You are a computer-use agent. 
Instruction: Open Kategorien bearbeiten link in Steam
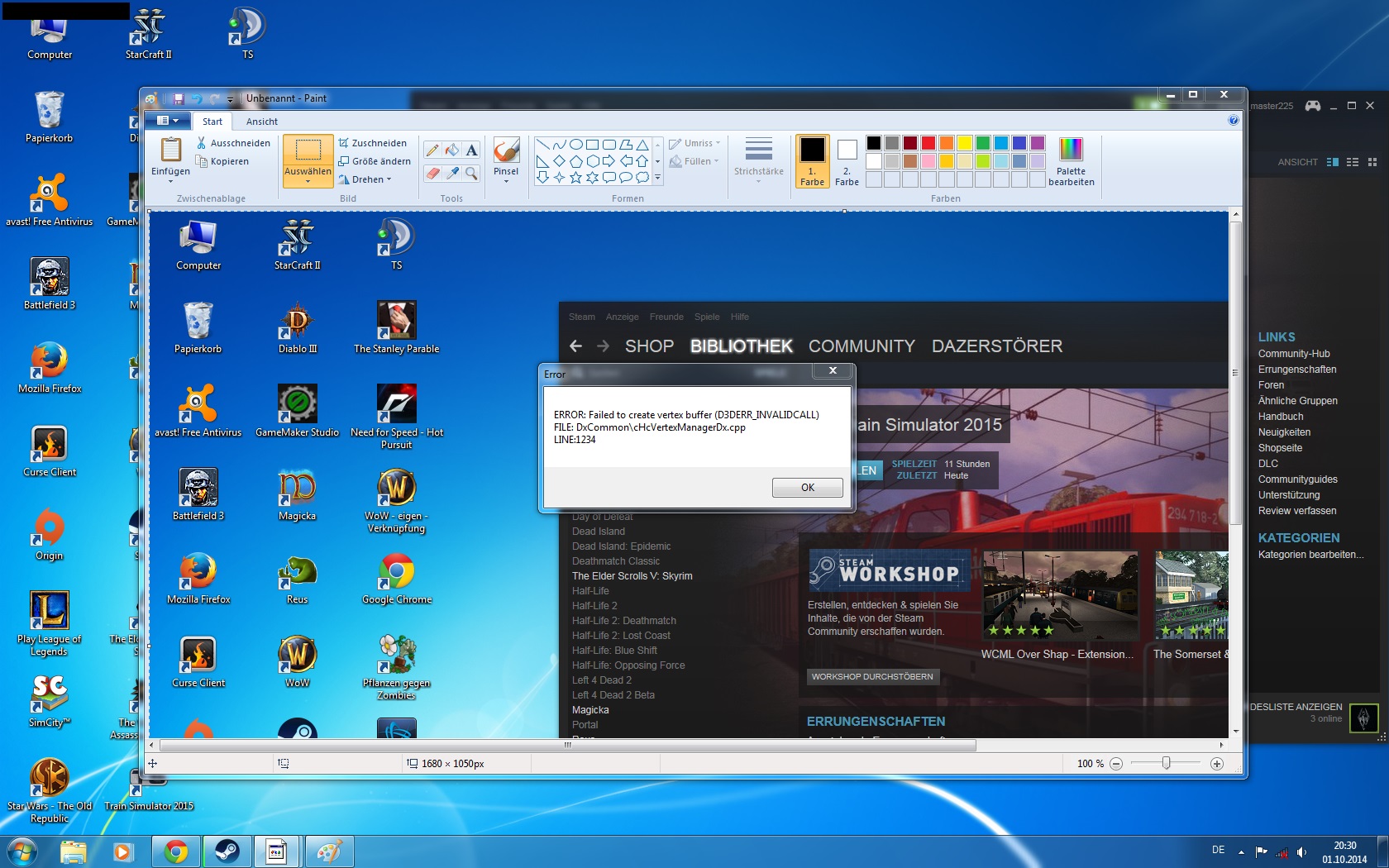(x=1310, y=555)
